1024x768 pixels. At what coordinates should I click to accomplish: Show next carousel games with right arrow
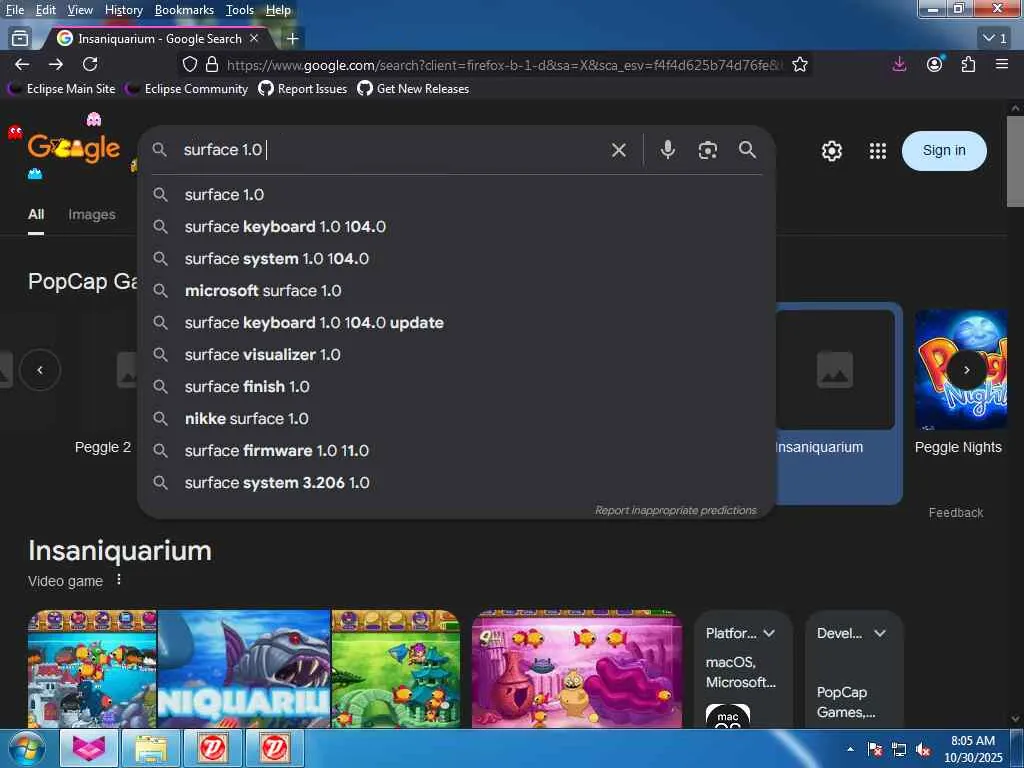click(967, 370)
